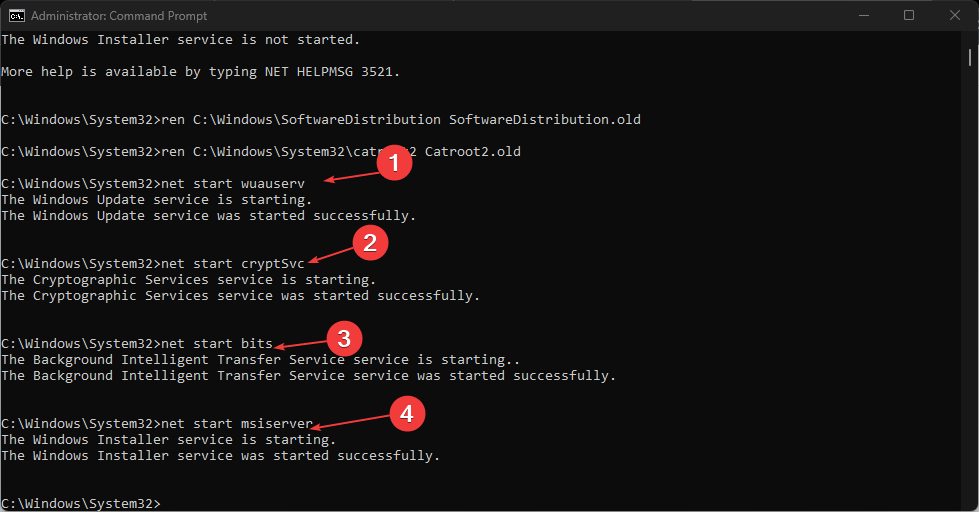Click the red annotation circle numbered 4

click(407, 413)
